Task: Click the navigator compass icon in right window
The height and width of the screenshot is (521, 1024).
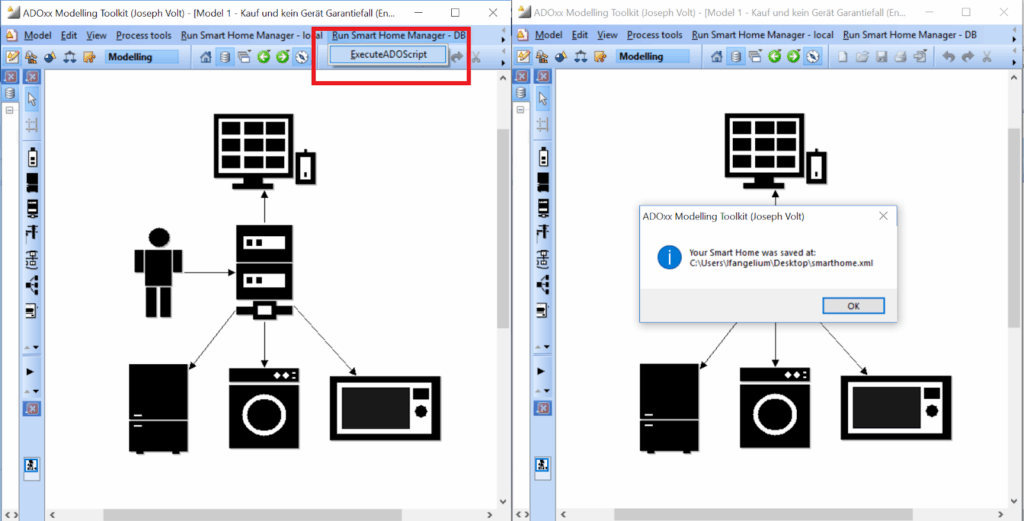Action: [x=812, y=57]
